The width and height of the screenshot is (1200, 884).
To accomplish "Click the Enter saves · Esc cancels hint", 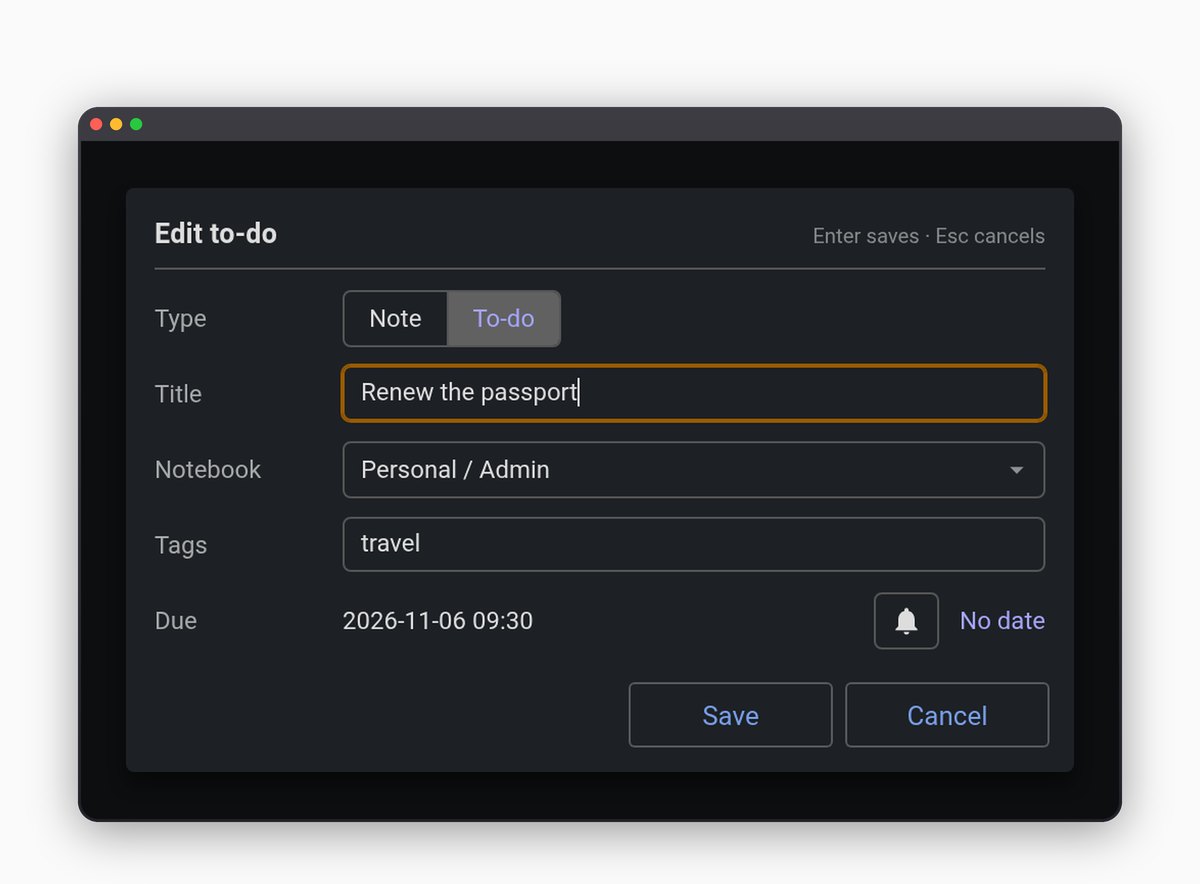I will click(929, 236).
